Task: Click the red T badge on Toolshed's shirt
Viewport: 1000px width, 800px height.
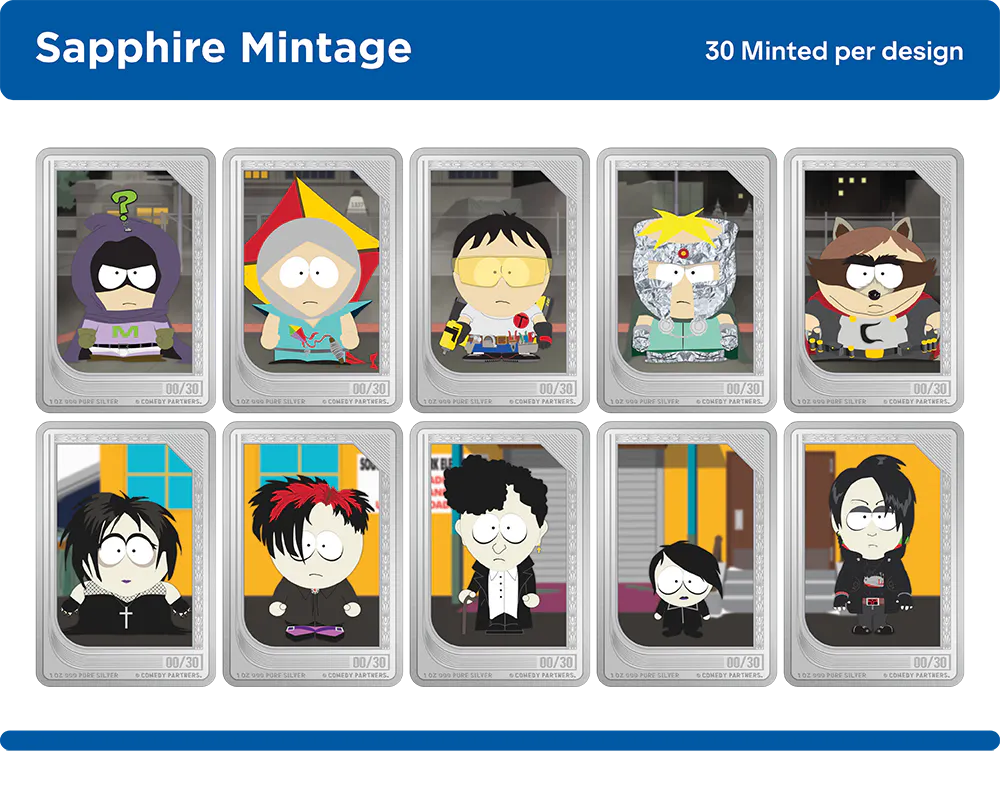Action: [521, 321]
